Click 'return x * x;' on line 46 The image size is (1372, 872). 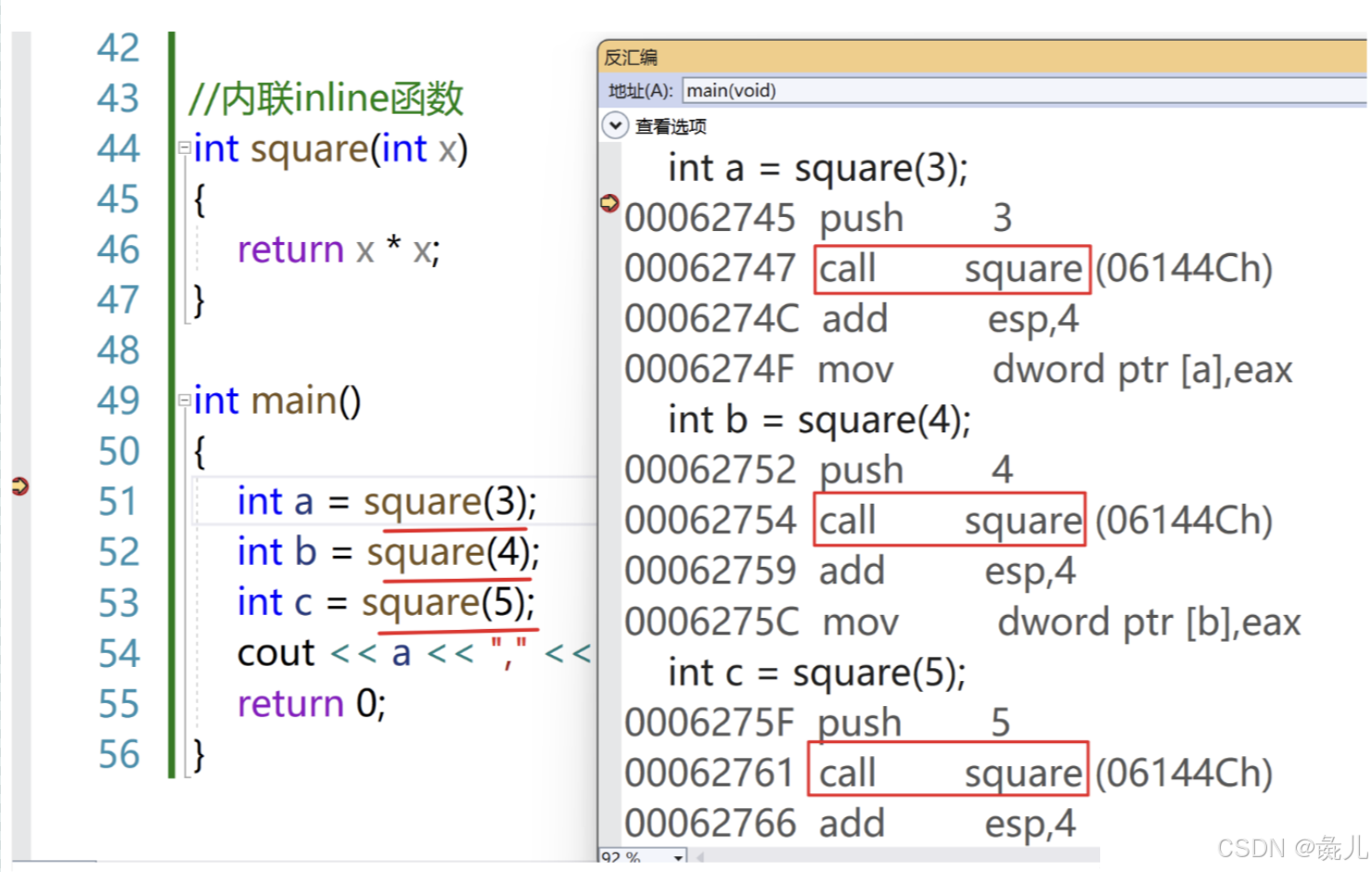tap(339, 250)
